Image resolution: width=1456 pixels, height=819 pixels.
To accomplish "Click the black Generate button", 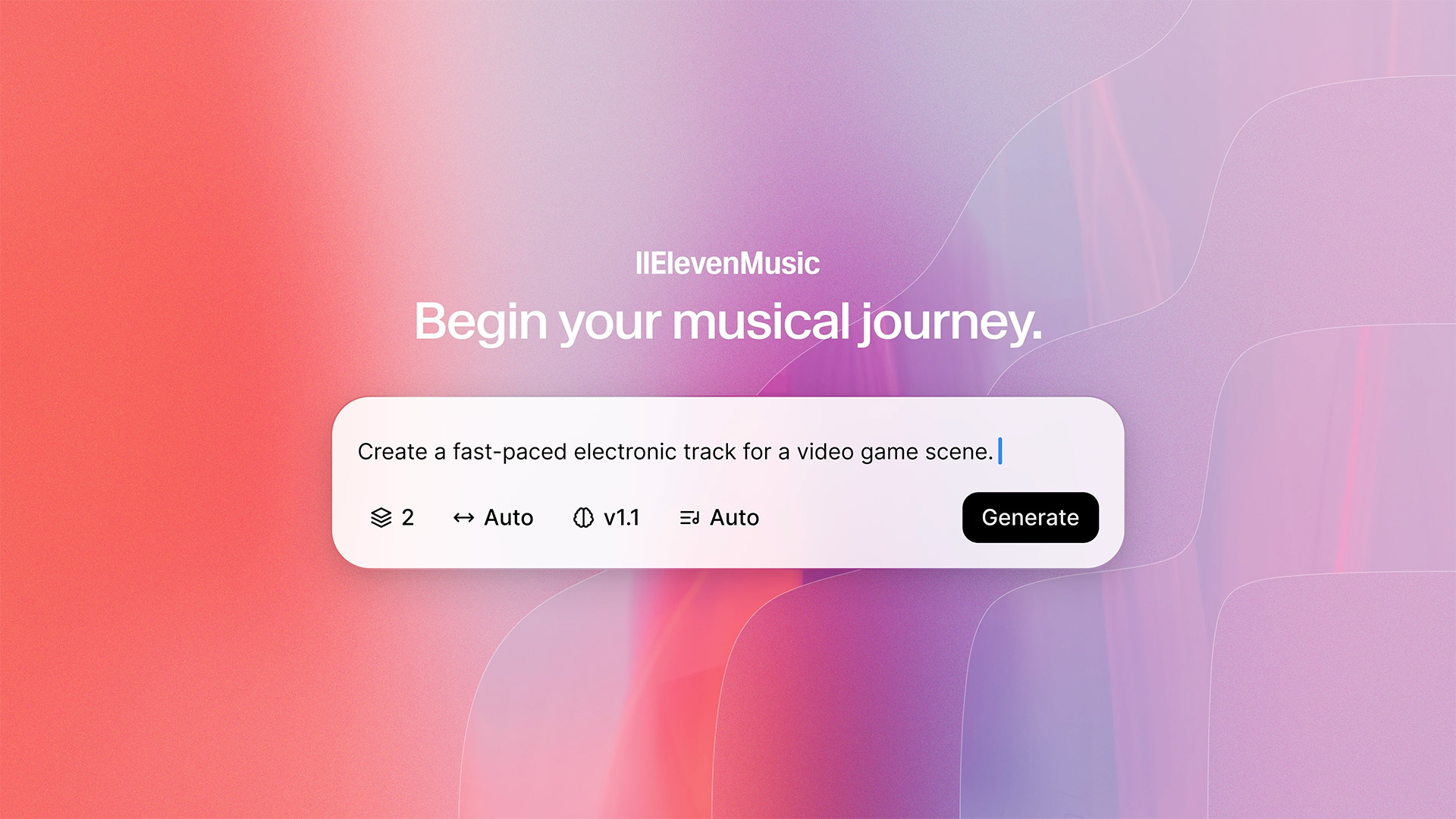I will (x=1030, y=517).
